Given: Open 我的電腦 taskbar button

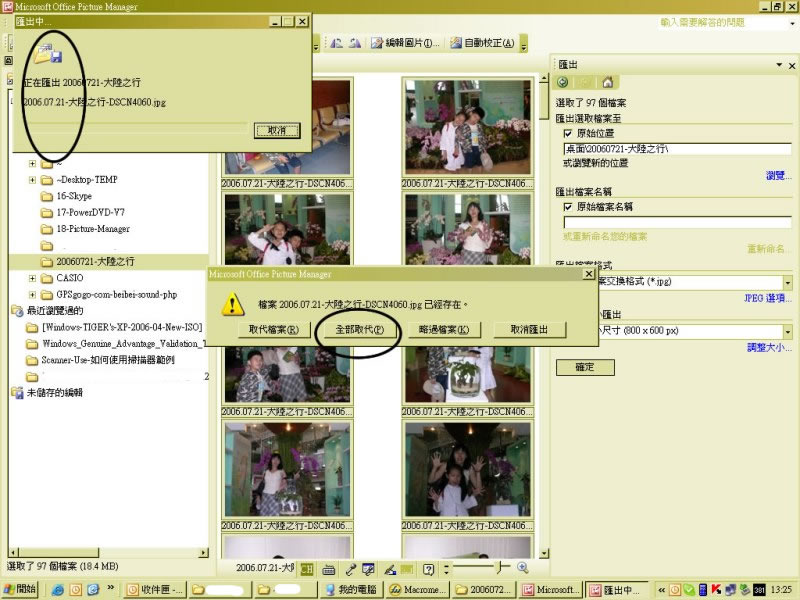Looking at the screenshot, I should click(x=351, y=590).
